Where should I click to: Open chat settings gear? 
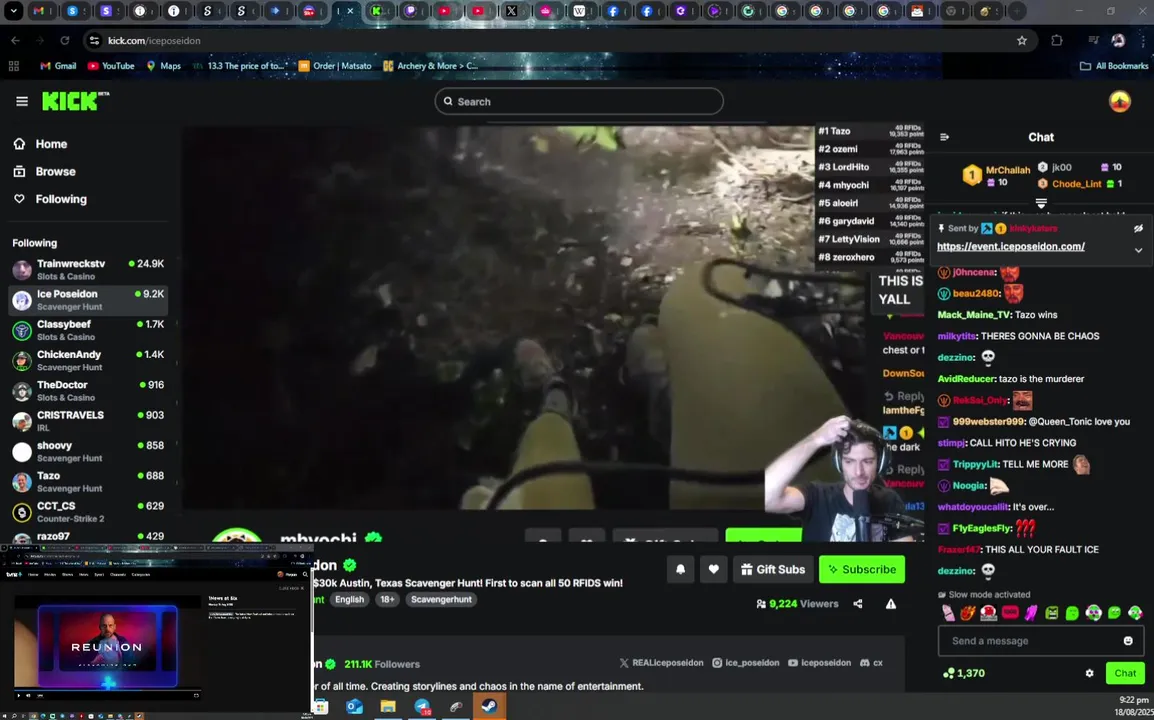pos(1089,673)
